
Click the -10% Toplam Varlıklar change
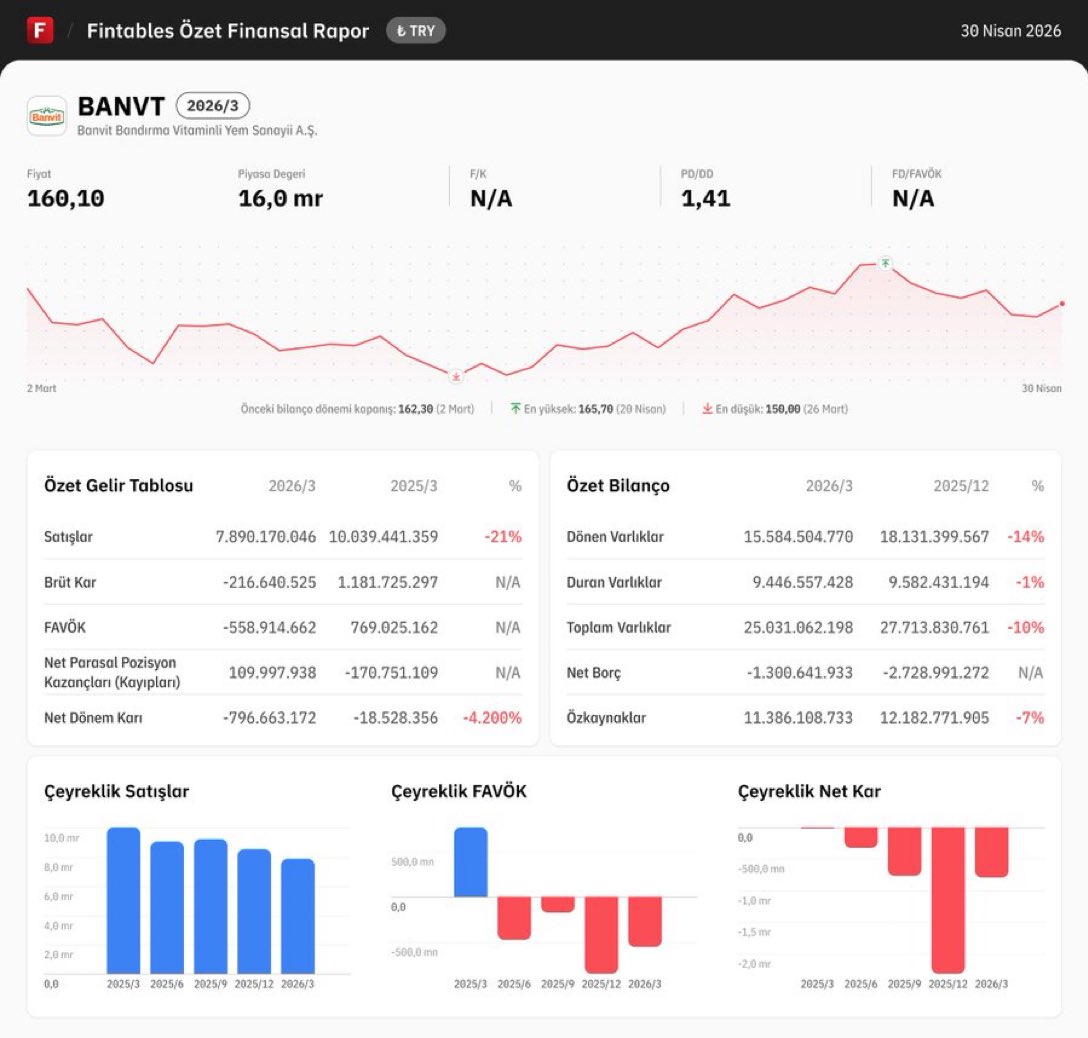(1026, 627)
